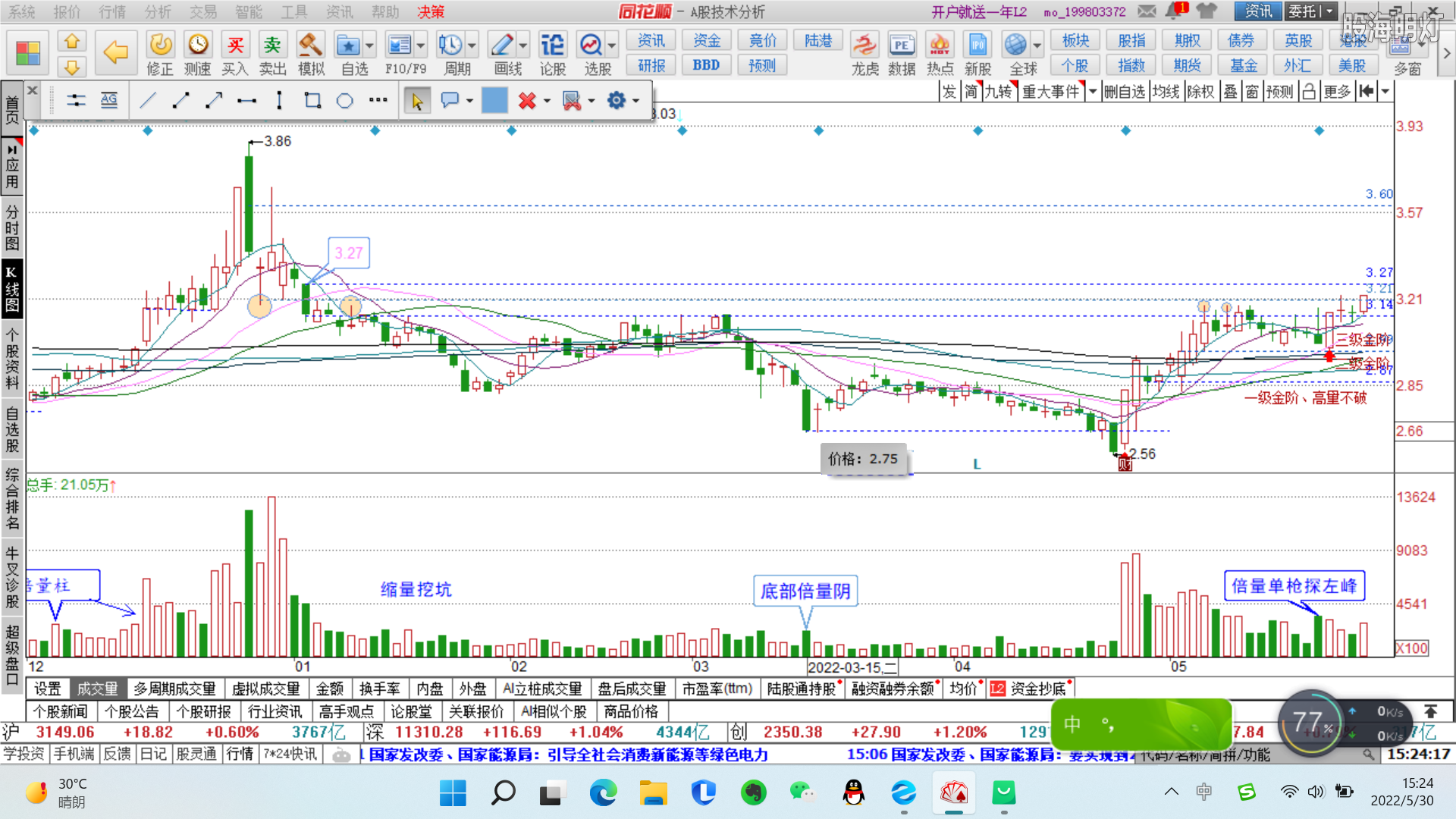Open File Explorer from the taskbar

652,793
